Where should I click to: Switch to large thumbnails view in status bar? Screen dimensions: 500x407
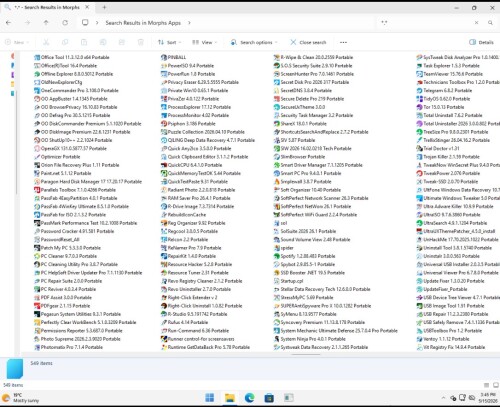pyautogui.click(x=496, y=385)
